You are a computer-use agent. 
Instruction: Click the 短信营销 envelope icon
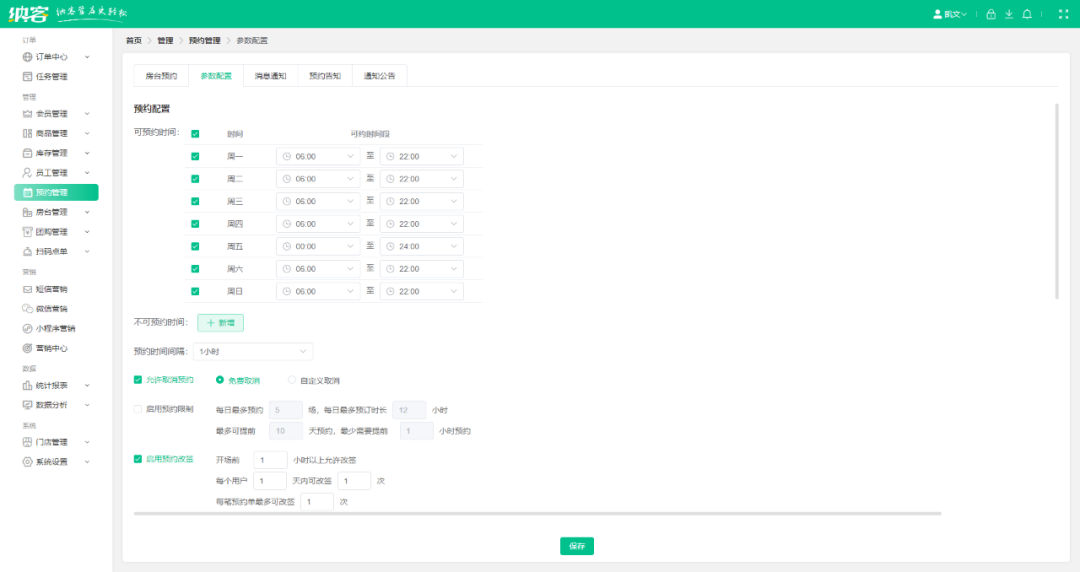pos(28,289)
